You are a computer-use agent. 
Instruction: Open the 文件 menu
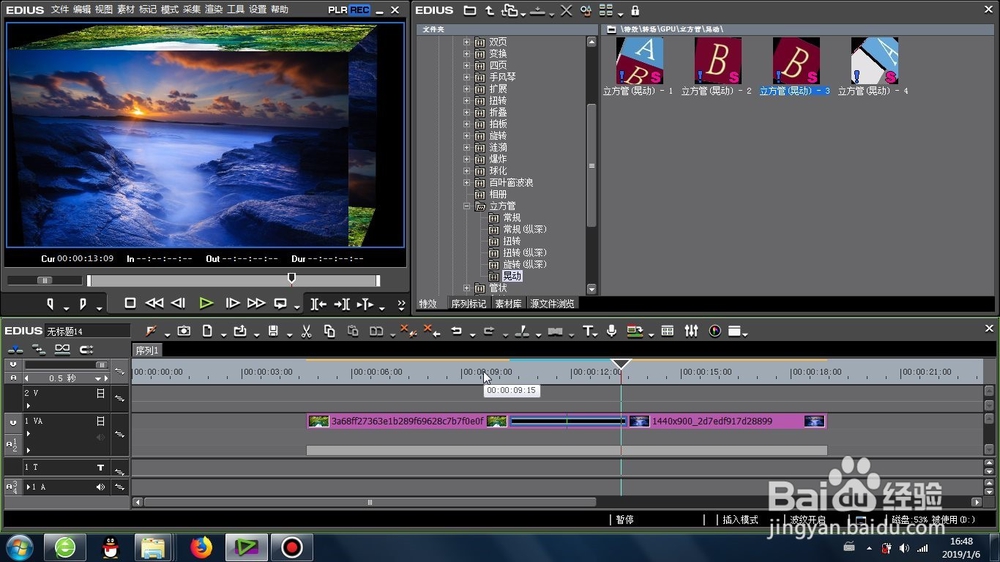coord(59,10)
